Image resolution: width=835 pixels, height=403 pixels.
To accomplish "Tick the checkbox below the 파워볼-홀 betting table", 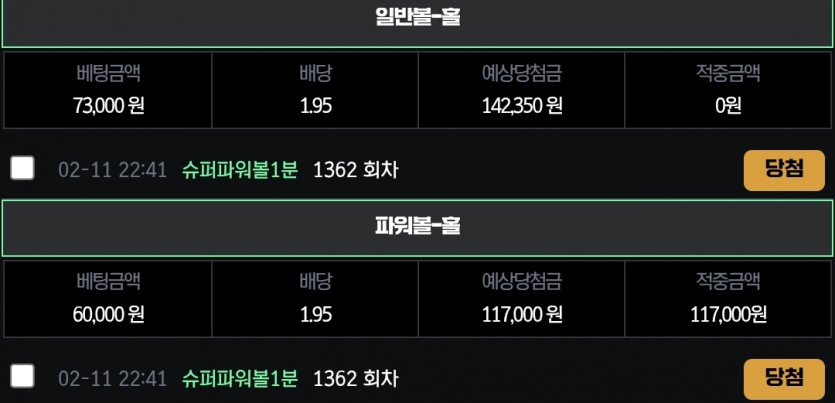I will click(x=22, y=377).
